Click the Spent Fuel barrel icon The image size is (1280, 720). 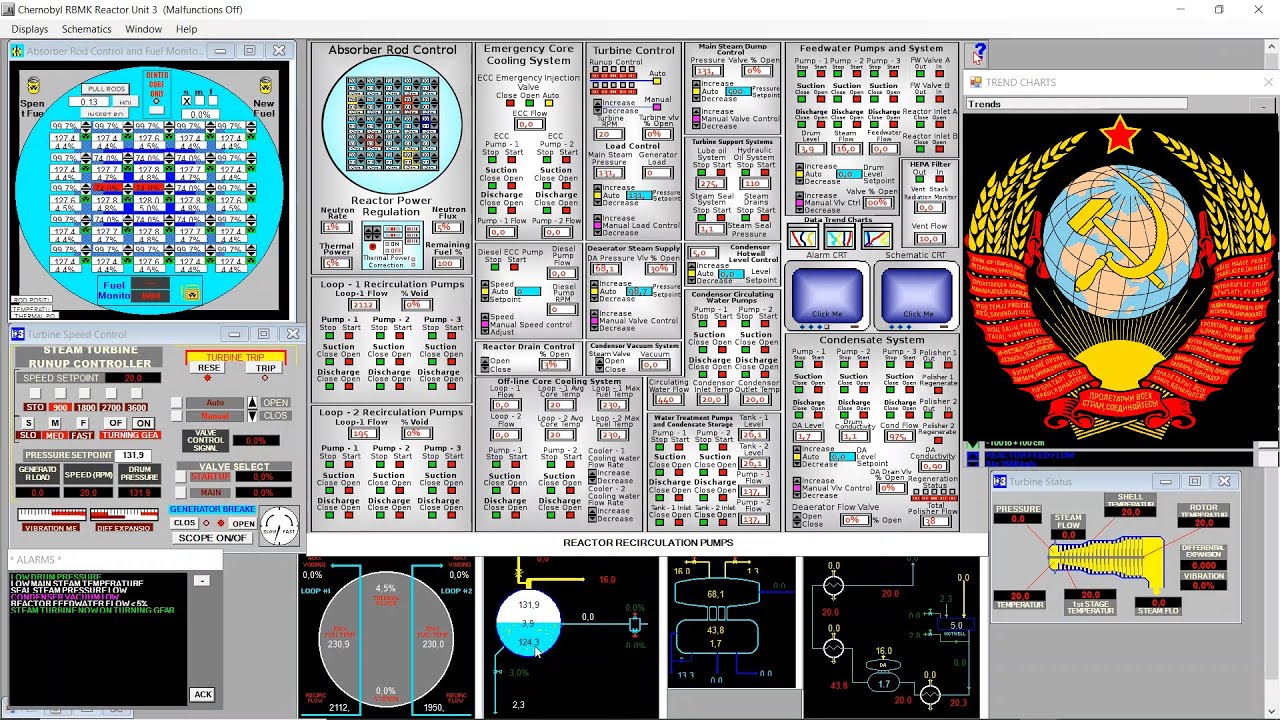33,85
